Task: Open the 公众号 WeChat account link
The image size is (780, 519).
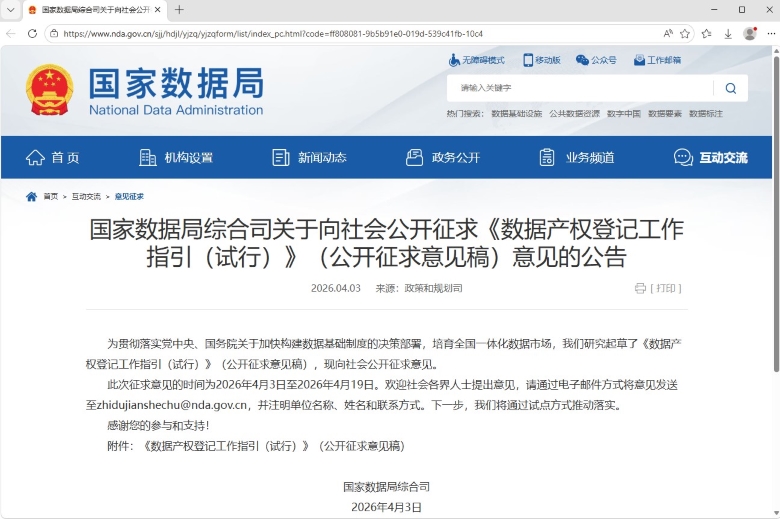Action: tap(596, 60)
